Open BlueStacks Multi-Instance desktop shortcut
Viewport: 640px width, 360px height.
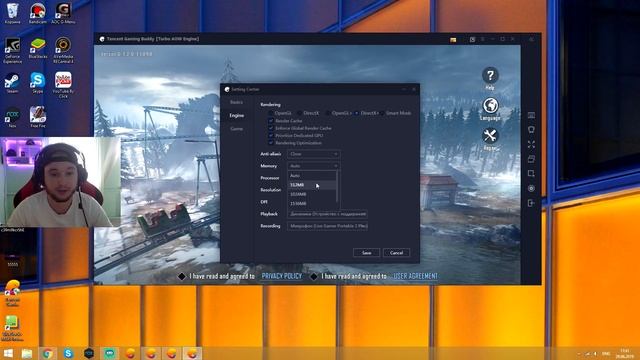pyautogui.click(x=12, y=328)
